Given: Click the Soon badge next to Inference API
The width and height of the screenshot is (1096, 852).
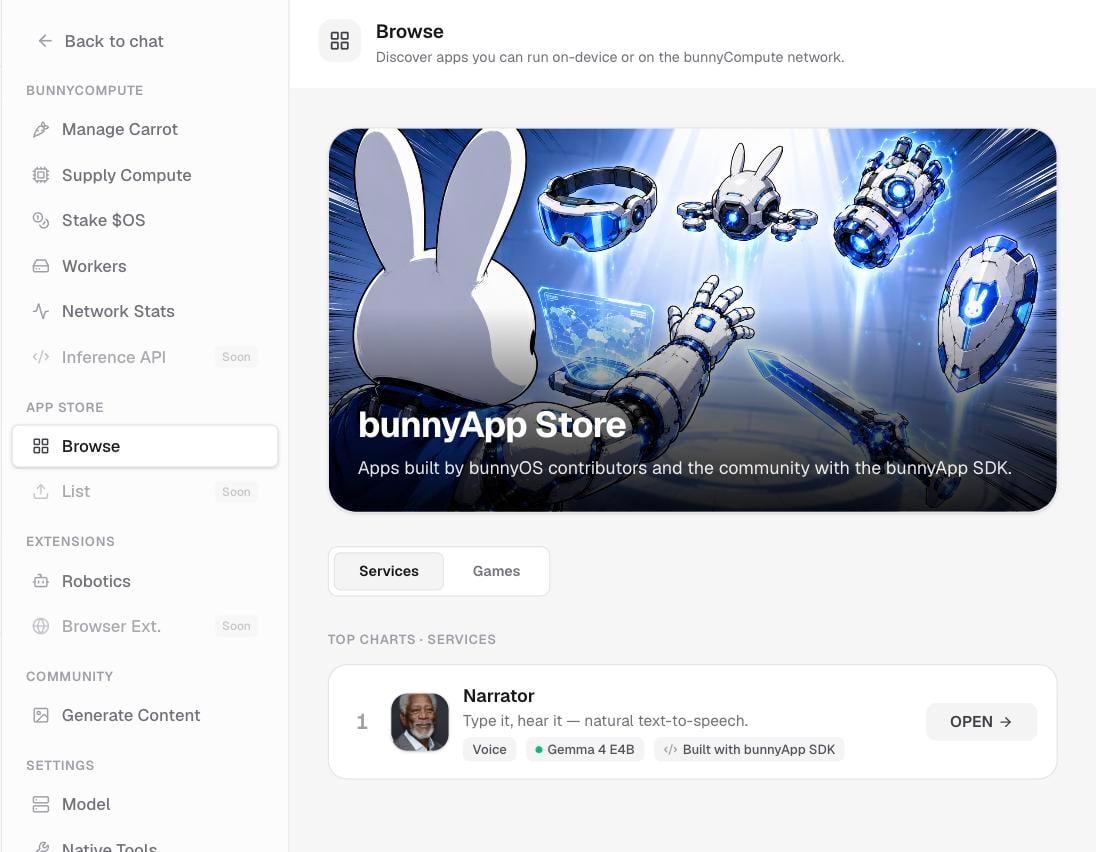Looking at the screenshot, I should pos(236,357).
